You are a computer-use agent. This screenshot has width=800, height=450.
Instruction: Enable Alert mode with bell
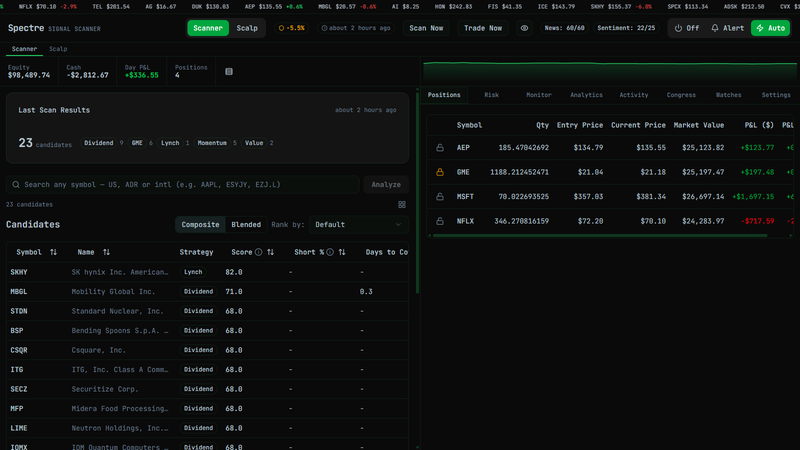tap(728, 28)
